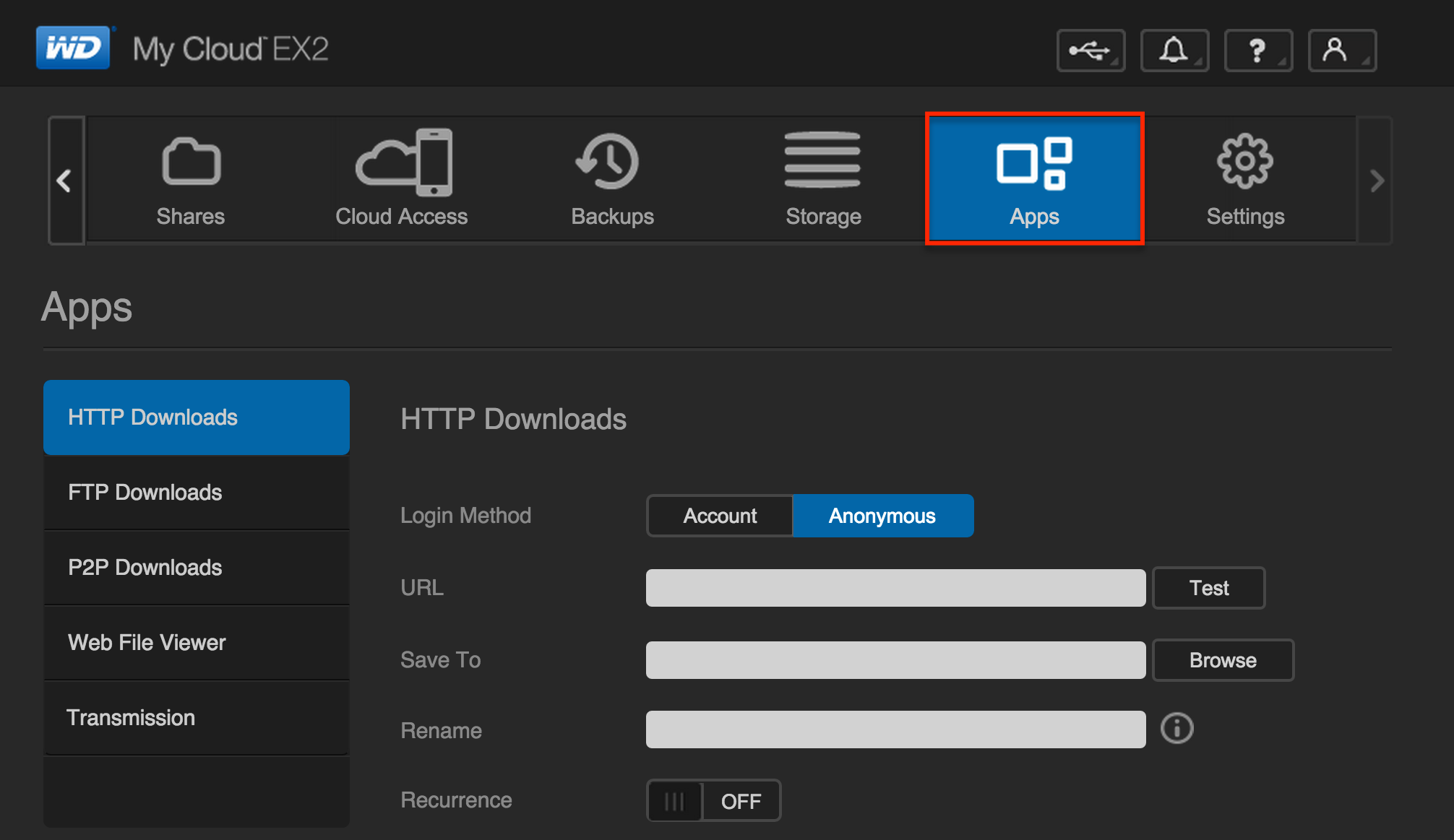1454x840 pixels.
Task: Click the HTTP Downloads sidebar item
Action: (x=197, y=418)
